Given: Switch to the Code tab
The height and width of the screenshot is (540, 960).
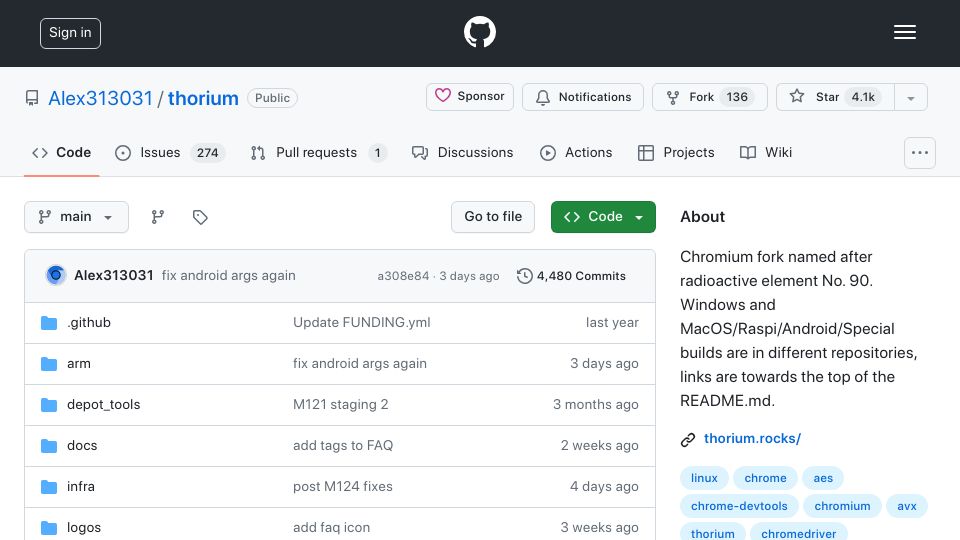Looking at the screenshot, I should 62,152.
